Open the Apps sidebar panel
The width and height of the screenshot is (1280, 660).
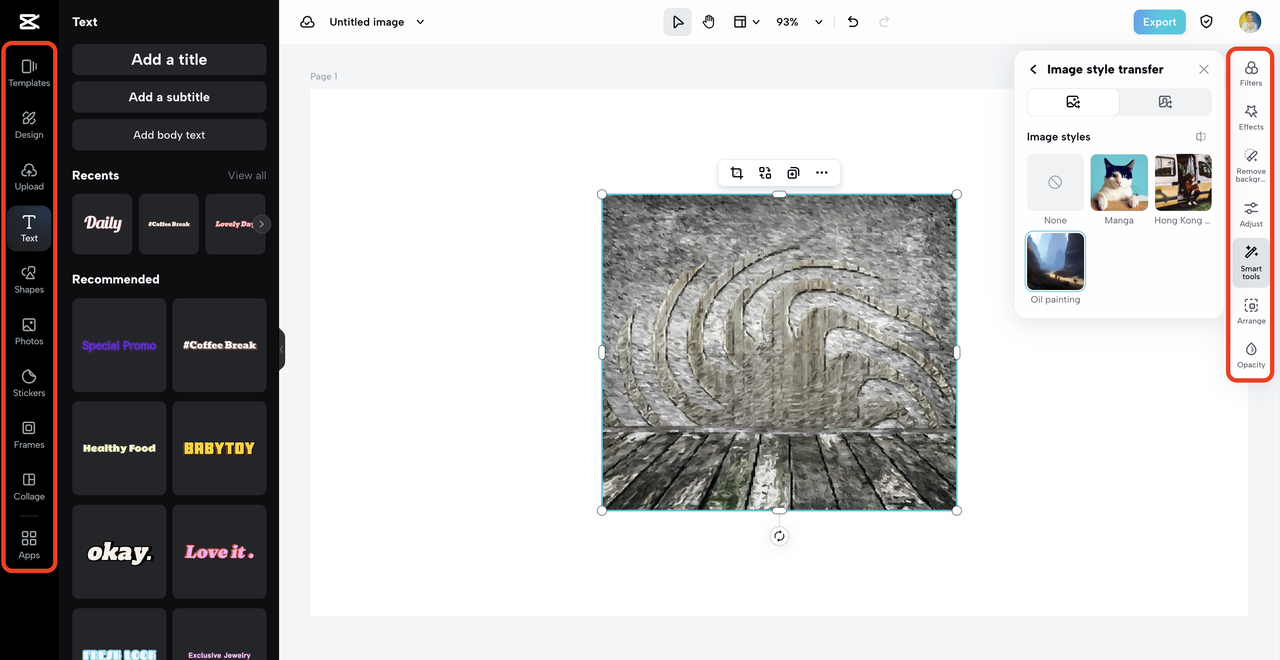click(29, 545)
